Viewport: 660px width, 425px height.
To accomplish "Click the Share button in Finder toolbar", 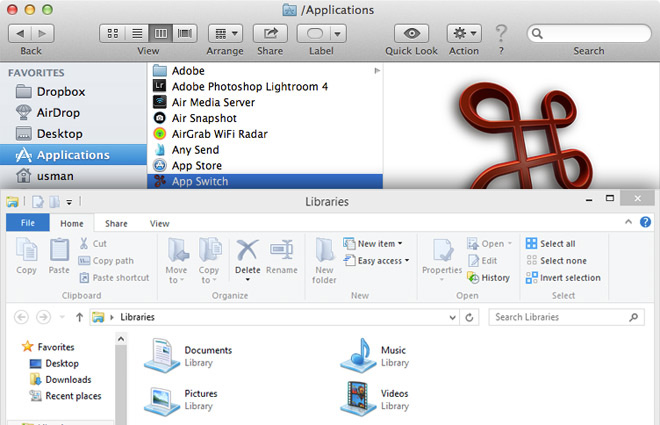I will pyautogui.click(x=270, y=34).
